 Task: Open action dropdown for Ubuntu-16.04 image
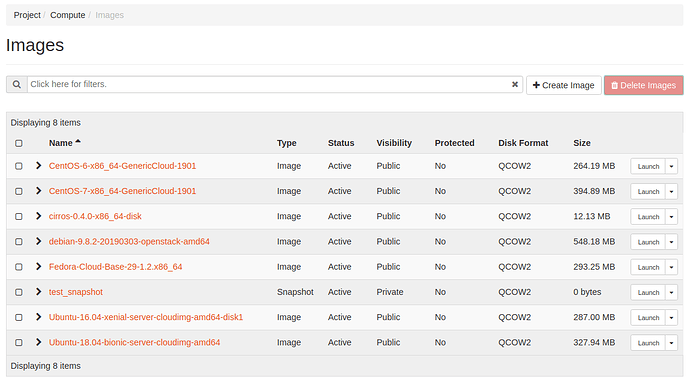pyautogui.click(x=672, y=318)
